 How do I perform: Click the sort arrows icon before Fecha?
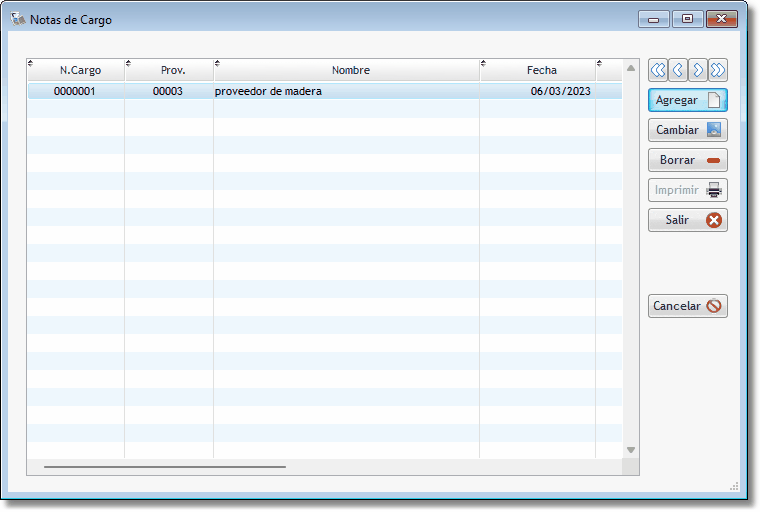tap(483, 63)
